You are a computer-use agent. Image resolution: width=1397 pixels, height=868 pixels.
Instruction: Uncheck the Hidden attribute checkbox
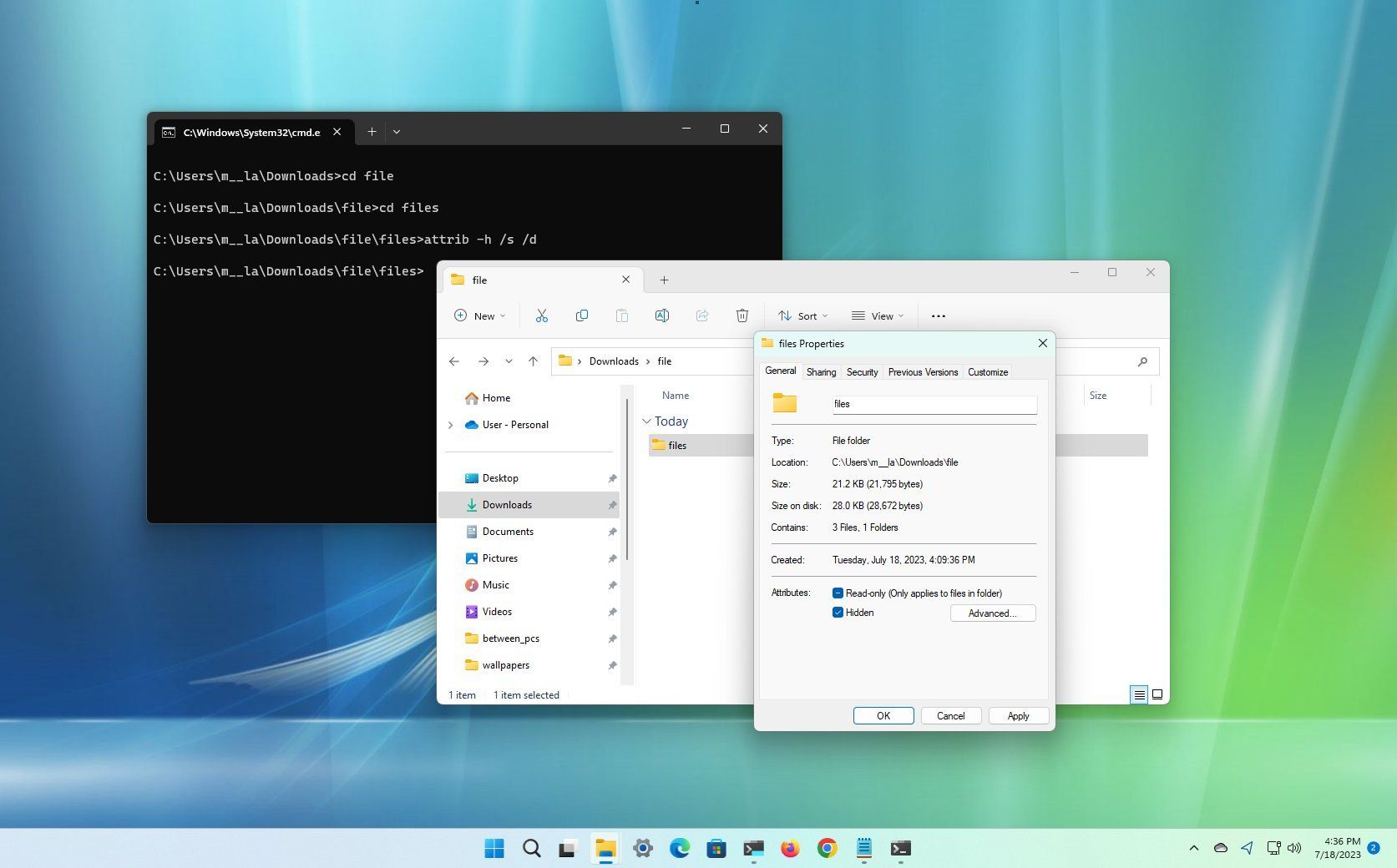838,612
